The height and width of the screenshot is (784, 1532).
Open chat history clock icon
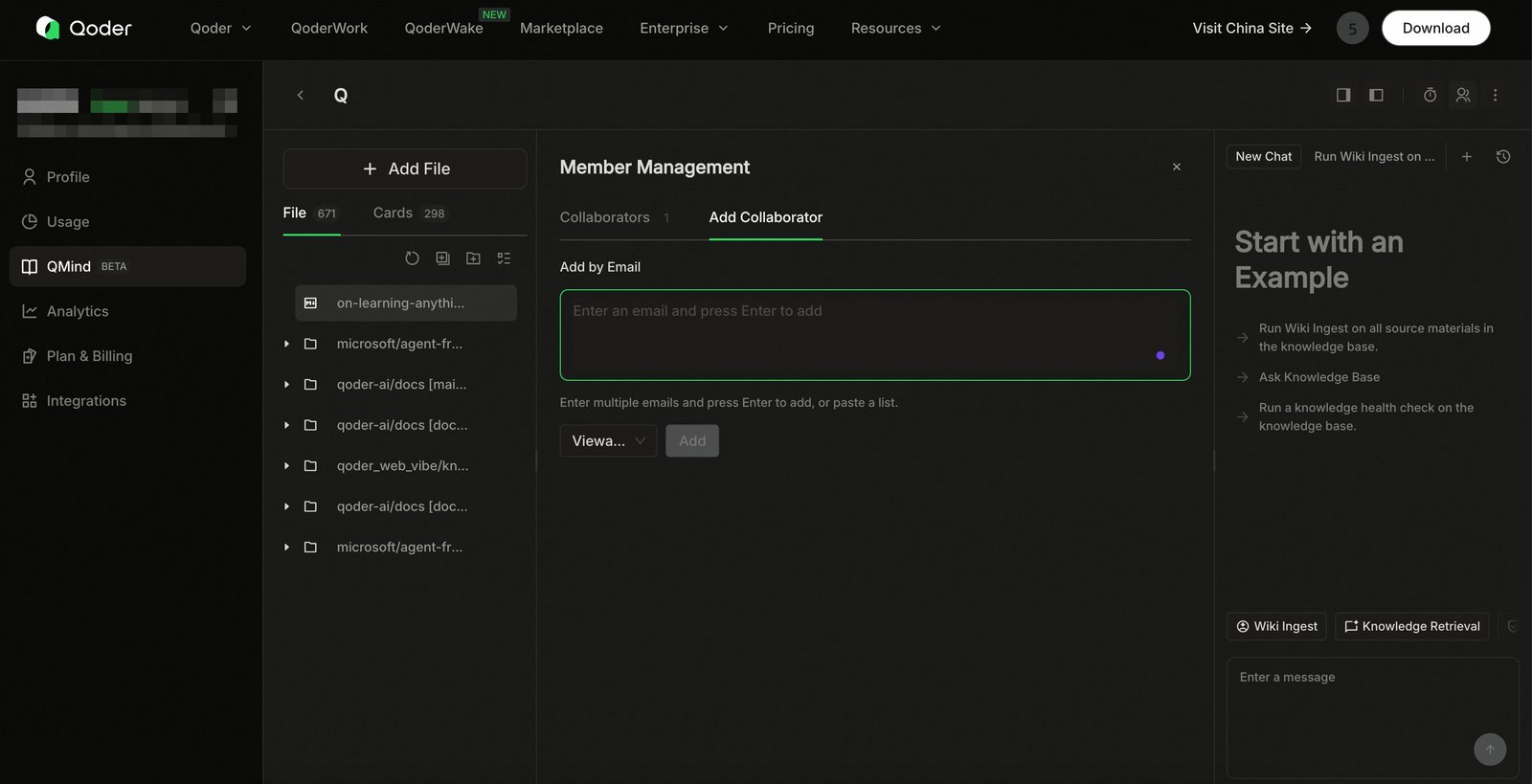coord(1503,157)
